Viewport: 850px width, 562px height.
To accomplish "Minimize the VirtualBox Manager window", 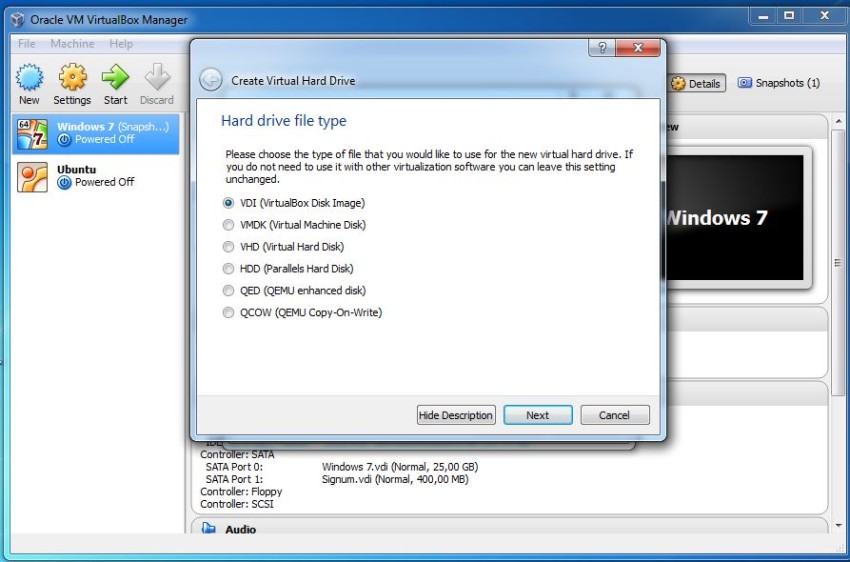I will (763, 16).
